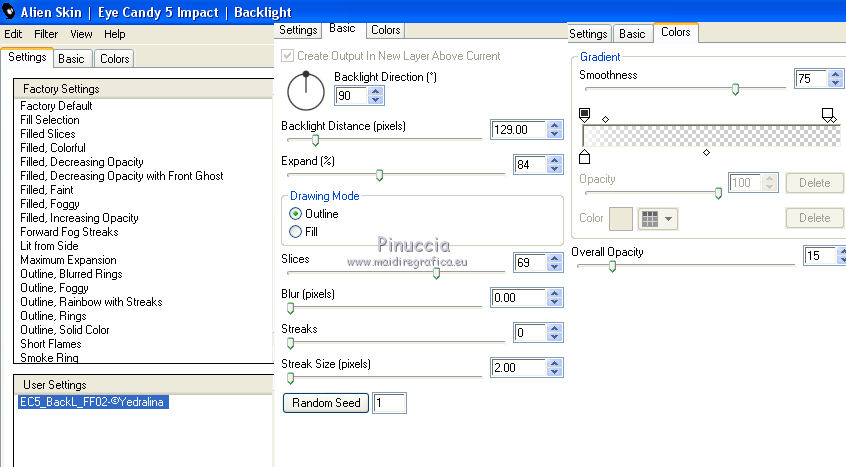This screenshot has height=467, width=846.
Task: Decrease Streak Size spinner value
Action: (x=554, y=372)
